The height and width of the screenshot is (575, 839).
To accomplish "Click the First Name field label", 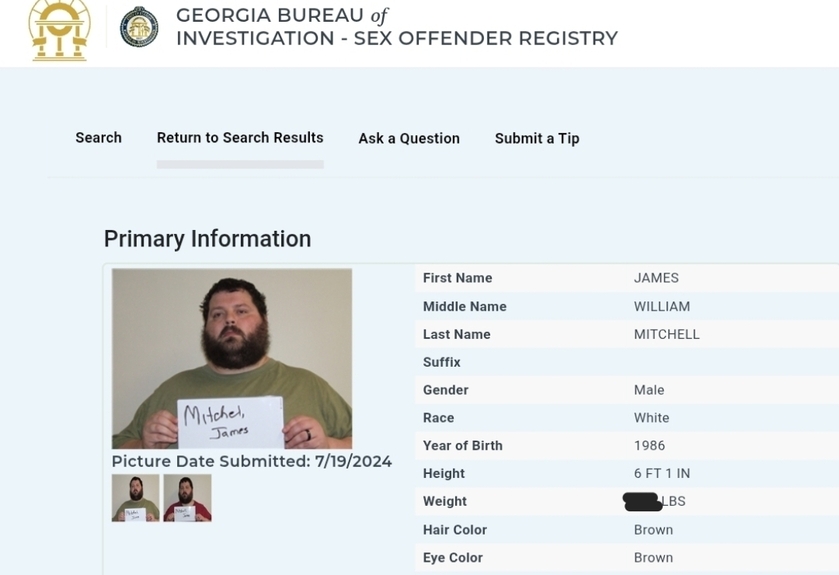I will (457, 278).
